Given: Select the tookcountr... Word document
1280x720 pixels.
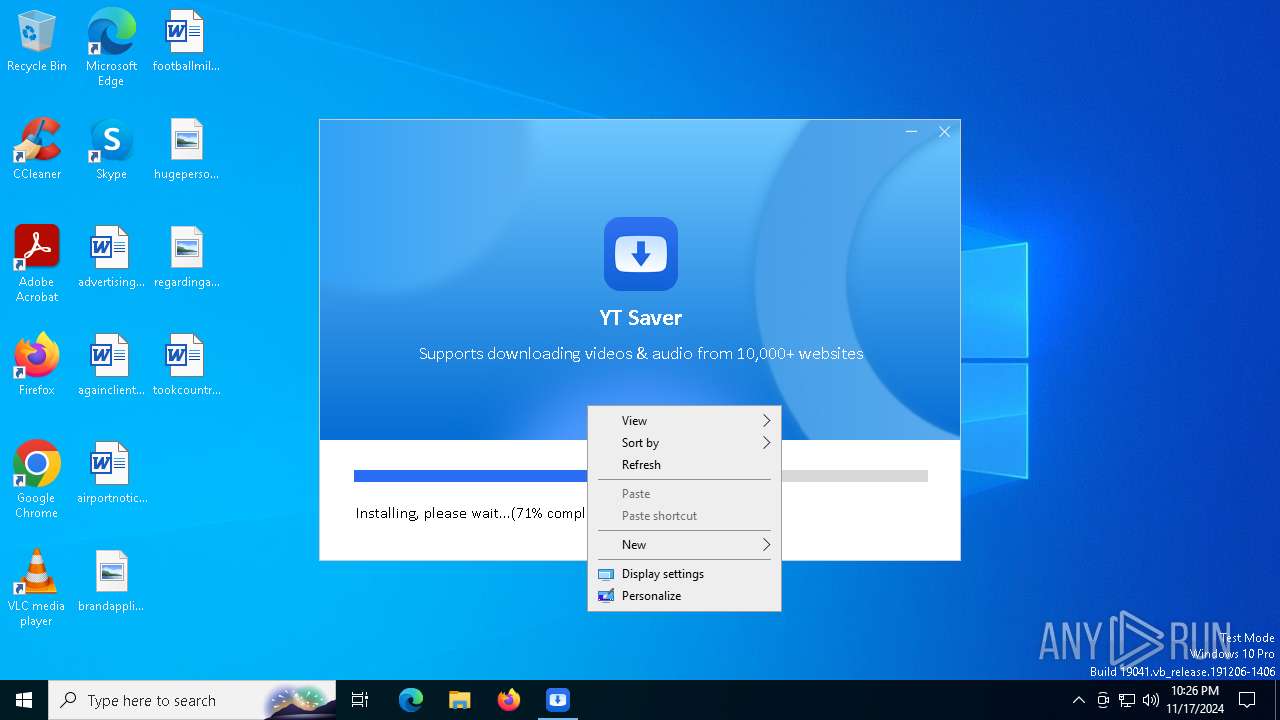Looking at the screenshot, I should pos(186,366).
